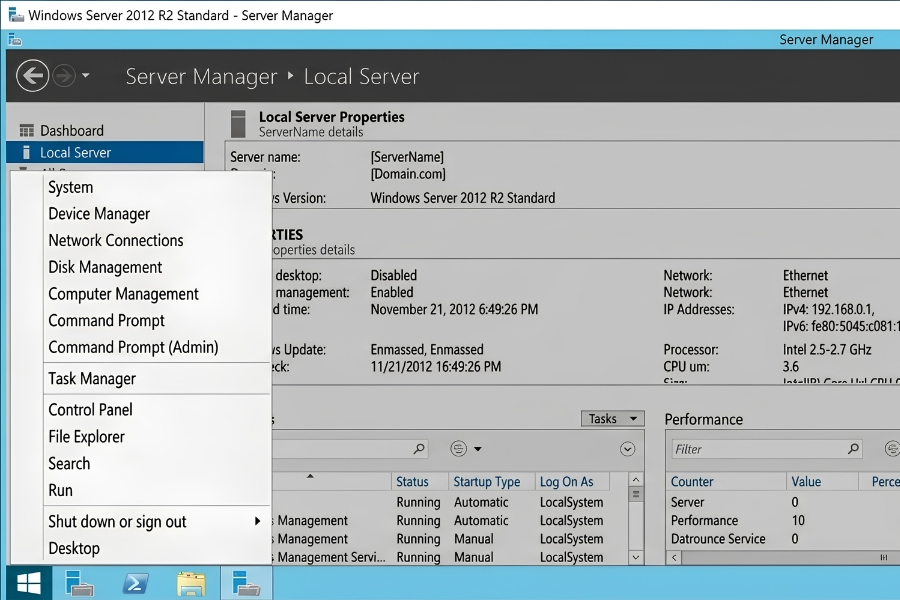
Task: Click the Windows Start button
Action: tap(29, 583)
